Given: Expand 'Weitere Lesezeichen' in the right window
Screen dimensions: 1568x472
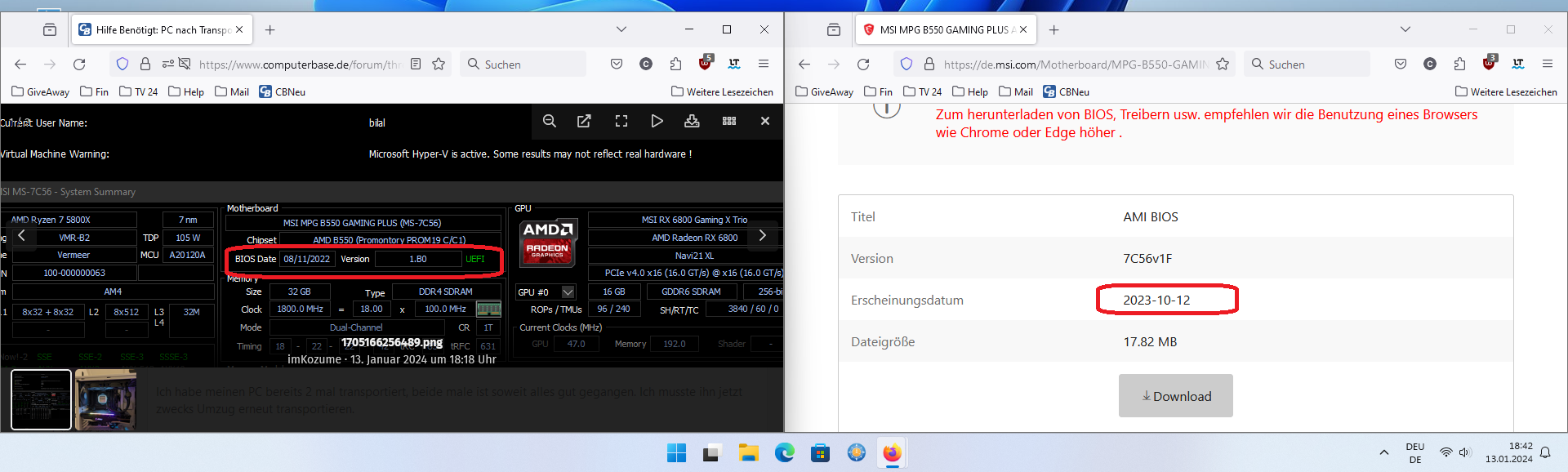Looking at the screenshot, I should click(x=1506, y=92).
